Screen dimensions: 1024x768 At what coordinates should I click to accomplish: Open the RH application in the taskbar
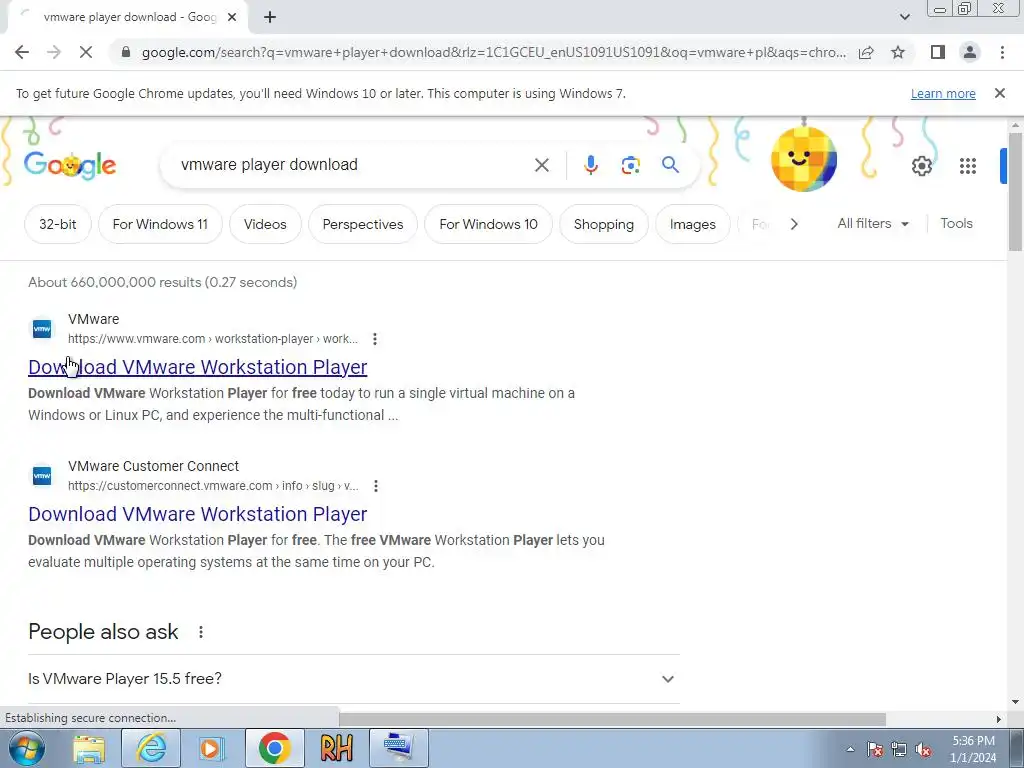tap(336, 748)
